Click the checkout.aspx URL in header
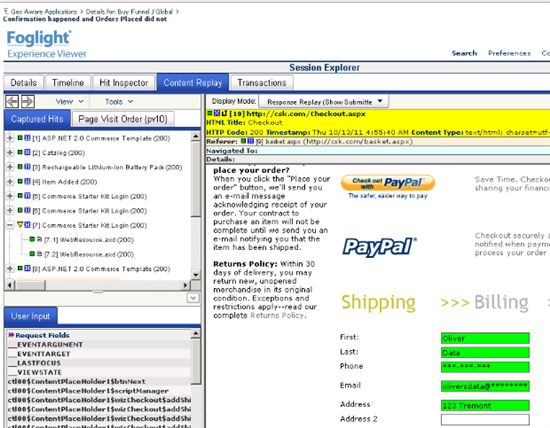The image size is (550, 428). point(306,114)
